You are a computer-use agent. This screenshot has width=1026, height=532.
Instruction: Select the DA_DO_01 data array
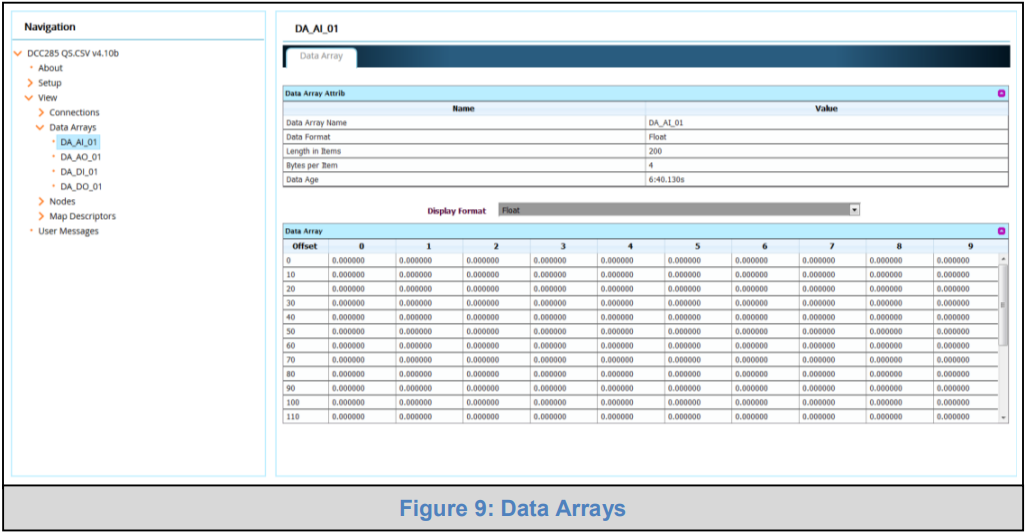(81, 186)
